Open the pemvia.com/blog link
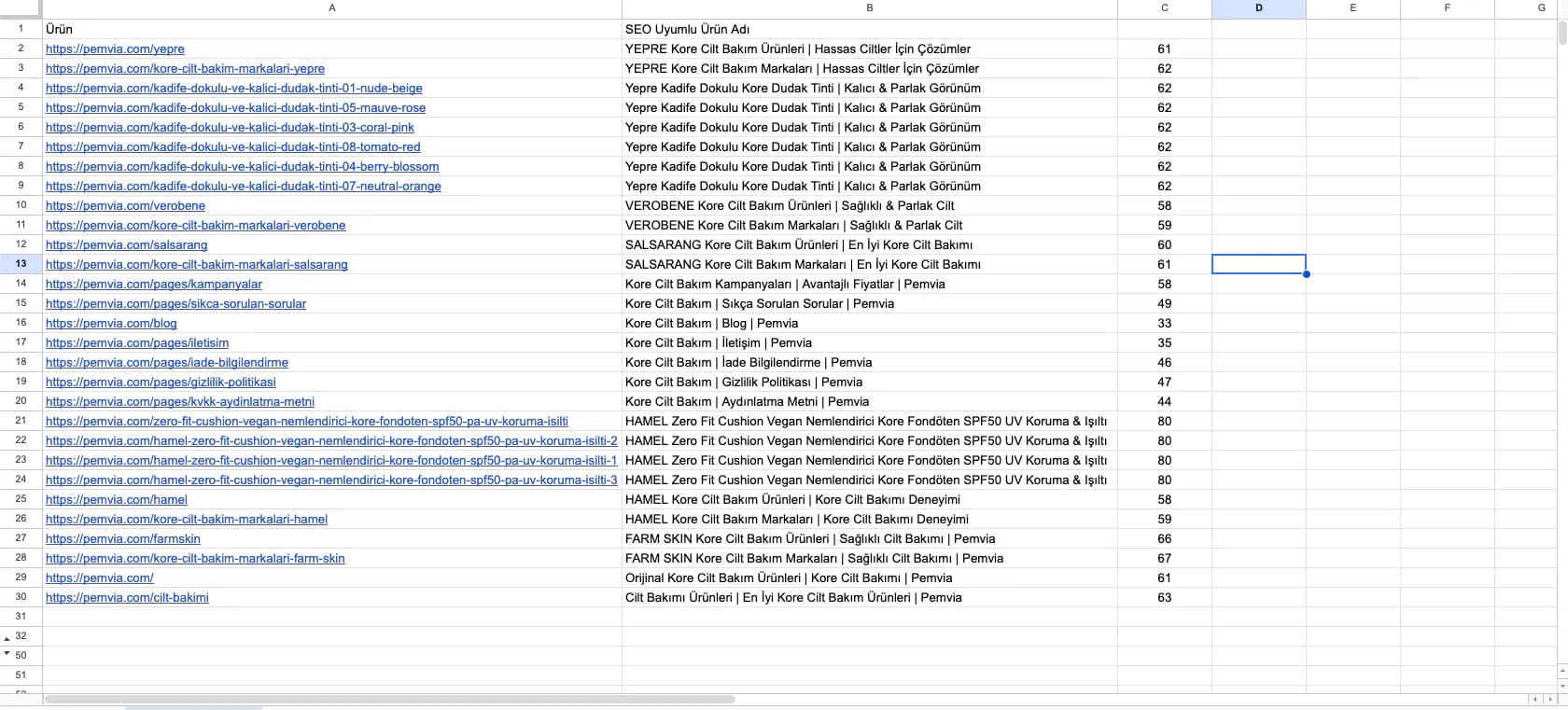1568x710 pixels. [x=111, y=323]
